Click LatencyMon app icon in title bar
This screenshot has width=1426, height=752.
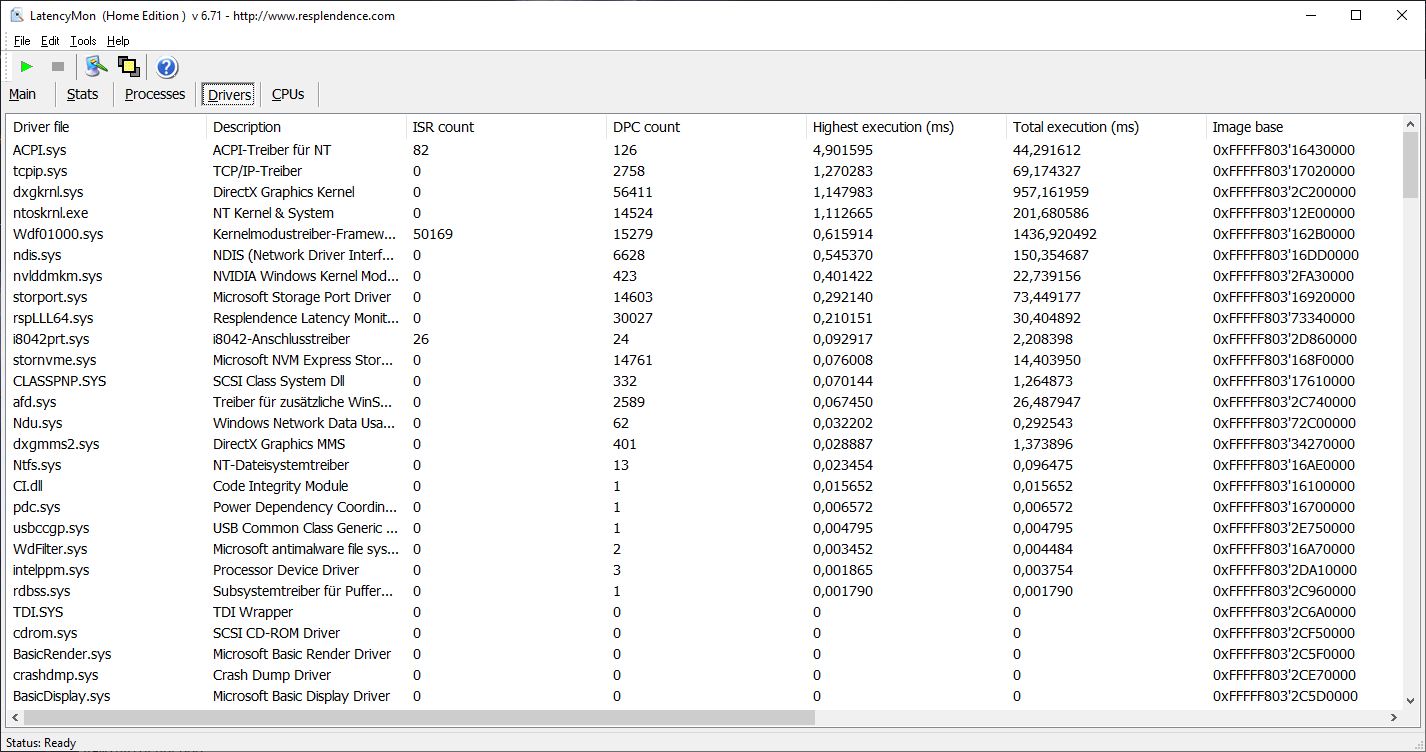point(16,15)
